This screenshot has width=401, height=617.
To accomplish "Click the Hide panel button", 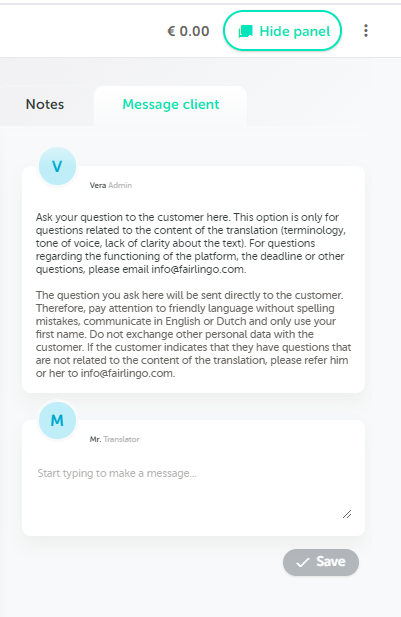I will pos(282,31).
